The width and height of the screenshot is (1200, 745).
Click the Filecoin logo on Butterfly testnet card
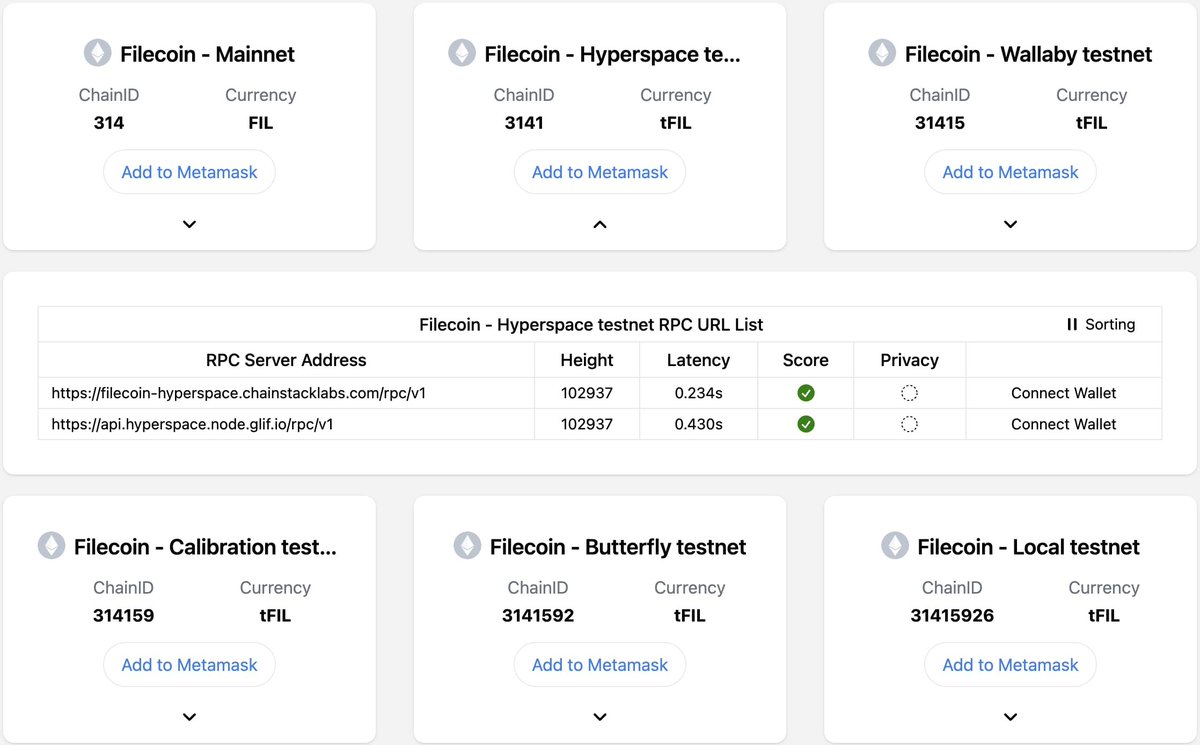tap(466, 546)
